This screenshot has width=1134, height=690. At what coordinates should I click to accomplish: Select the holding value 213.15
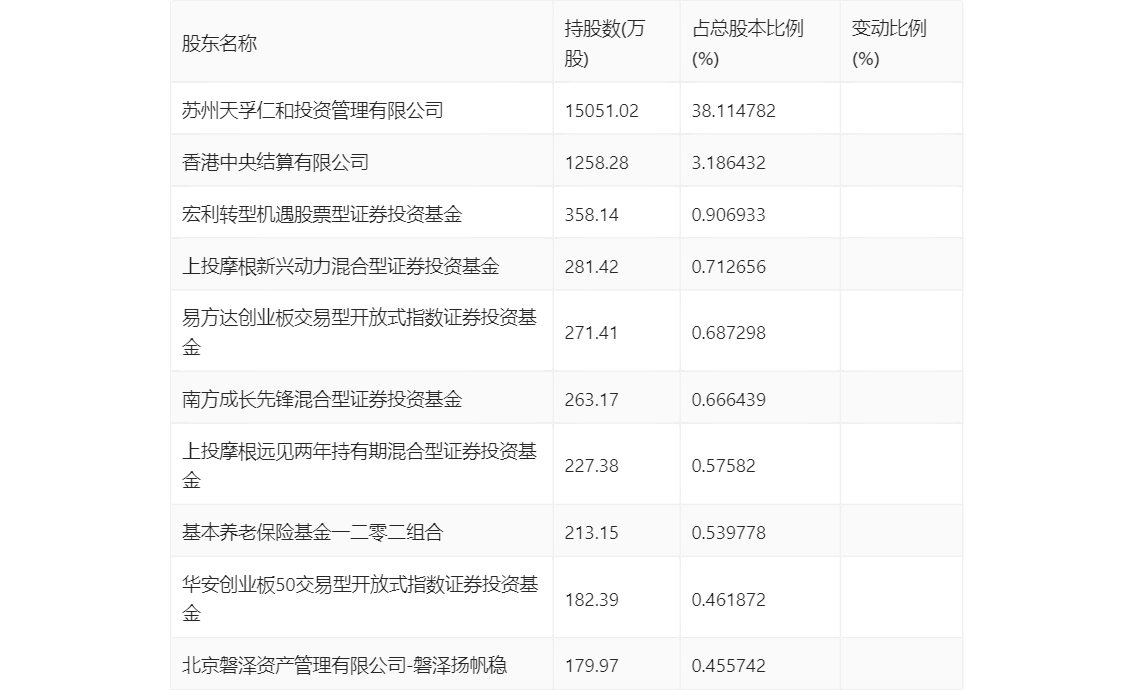point(592,532)
